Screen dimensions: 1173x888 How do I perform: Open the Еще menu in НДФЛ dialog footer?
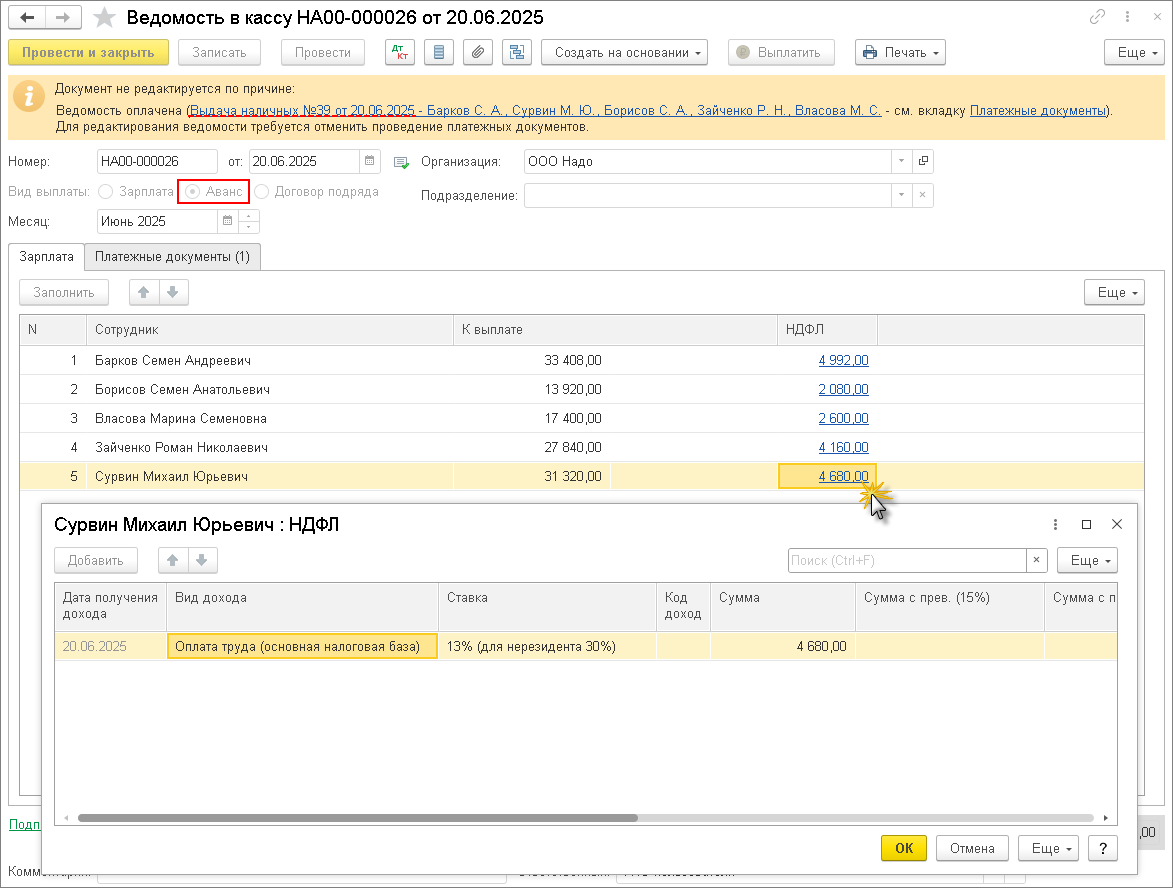pyautogui.click(x=1048, y=848)
